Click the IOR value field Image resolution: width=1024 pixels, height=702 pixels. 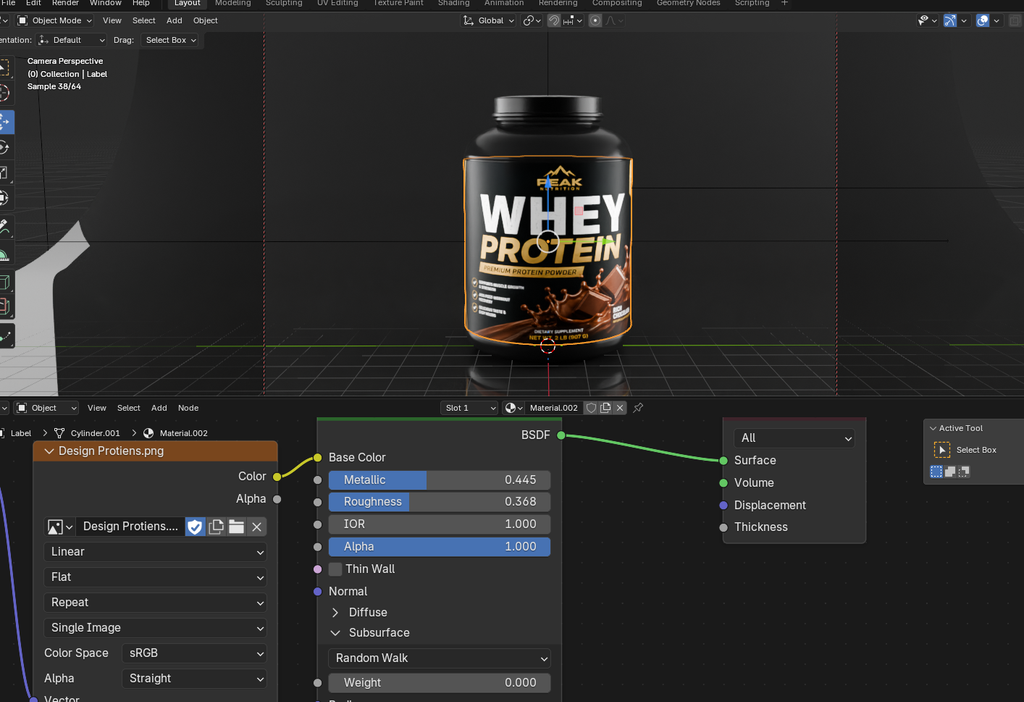[x=440, y=524]
